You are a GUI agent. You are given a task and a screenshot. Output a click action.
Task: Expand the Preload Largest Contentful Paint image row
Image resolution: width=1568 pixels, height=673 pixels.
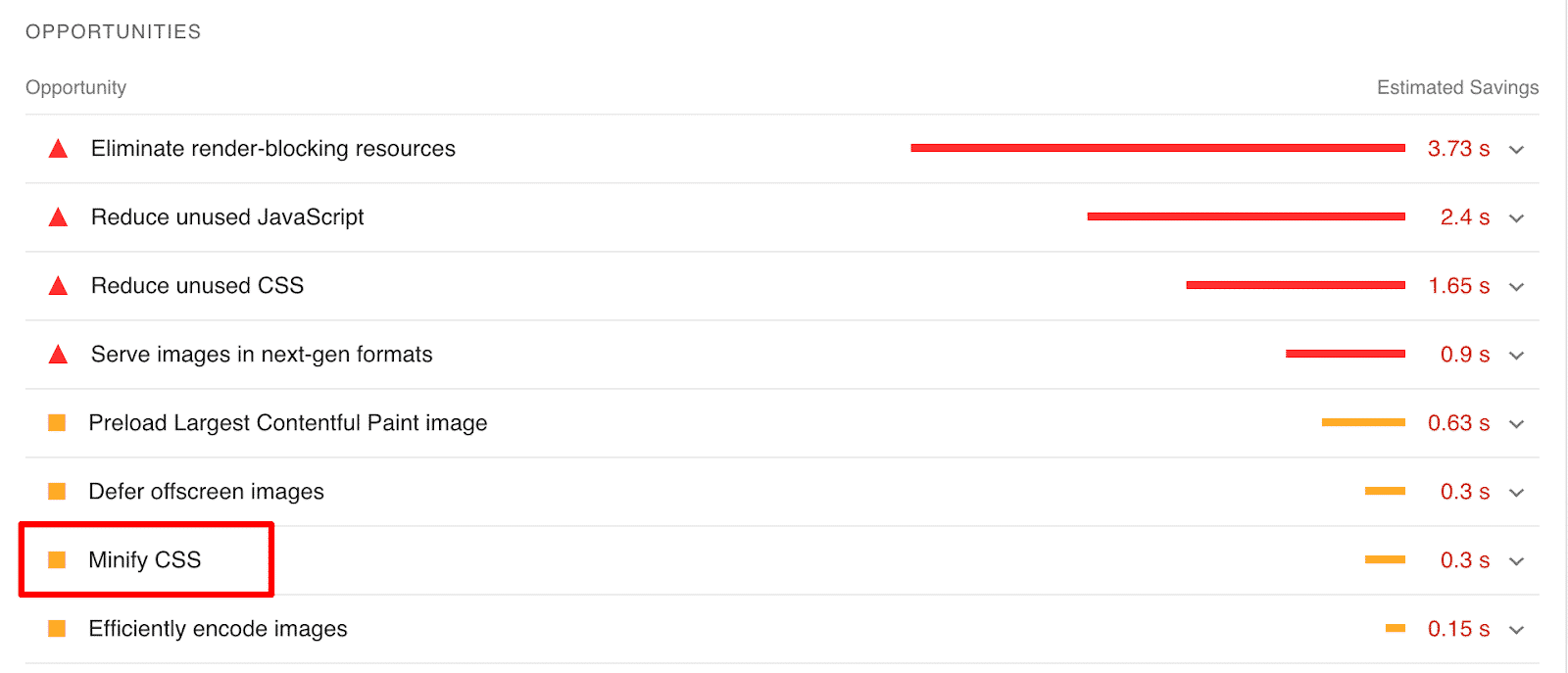[x=1516, y=423]
